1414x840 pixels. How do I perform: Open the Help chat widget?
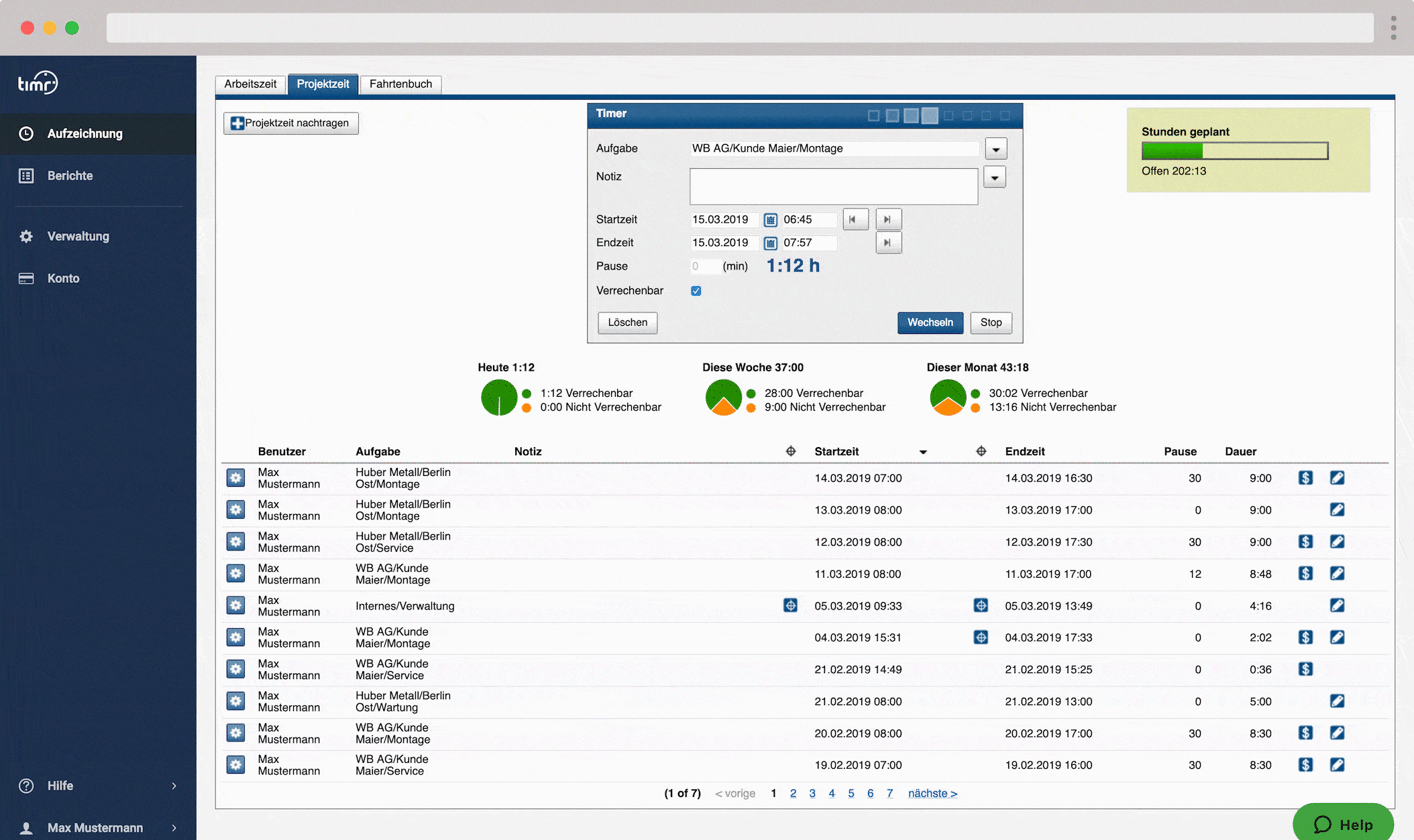(1343, 824)
